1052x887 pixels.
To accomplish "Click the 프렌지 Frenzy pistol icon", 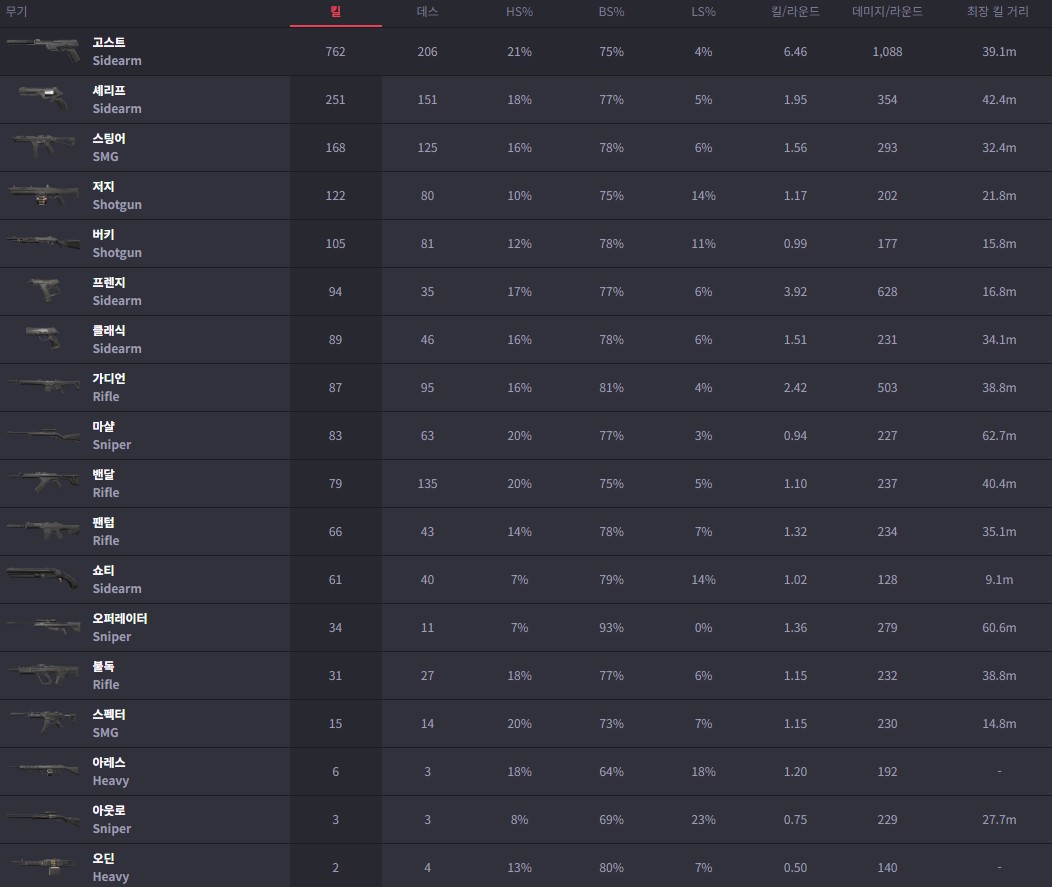I will (x=46, y=290).
